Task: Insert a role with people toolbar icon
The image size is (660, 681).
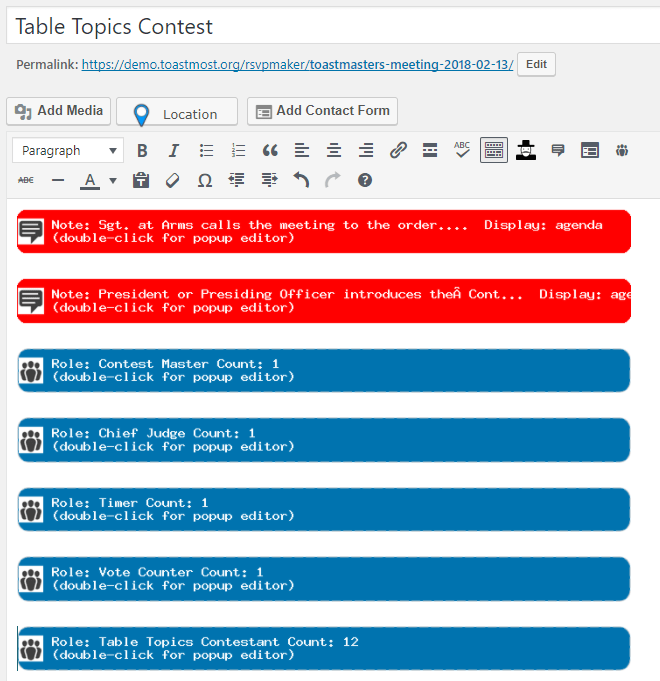Action: [622, 151]
